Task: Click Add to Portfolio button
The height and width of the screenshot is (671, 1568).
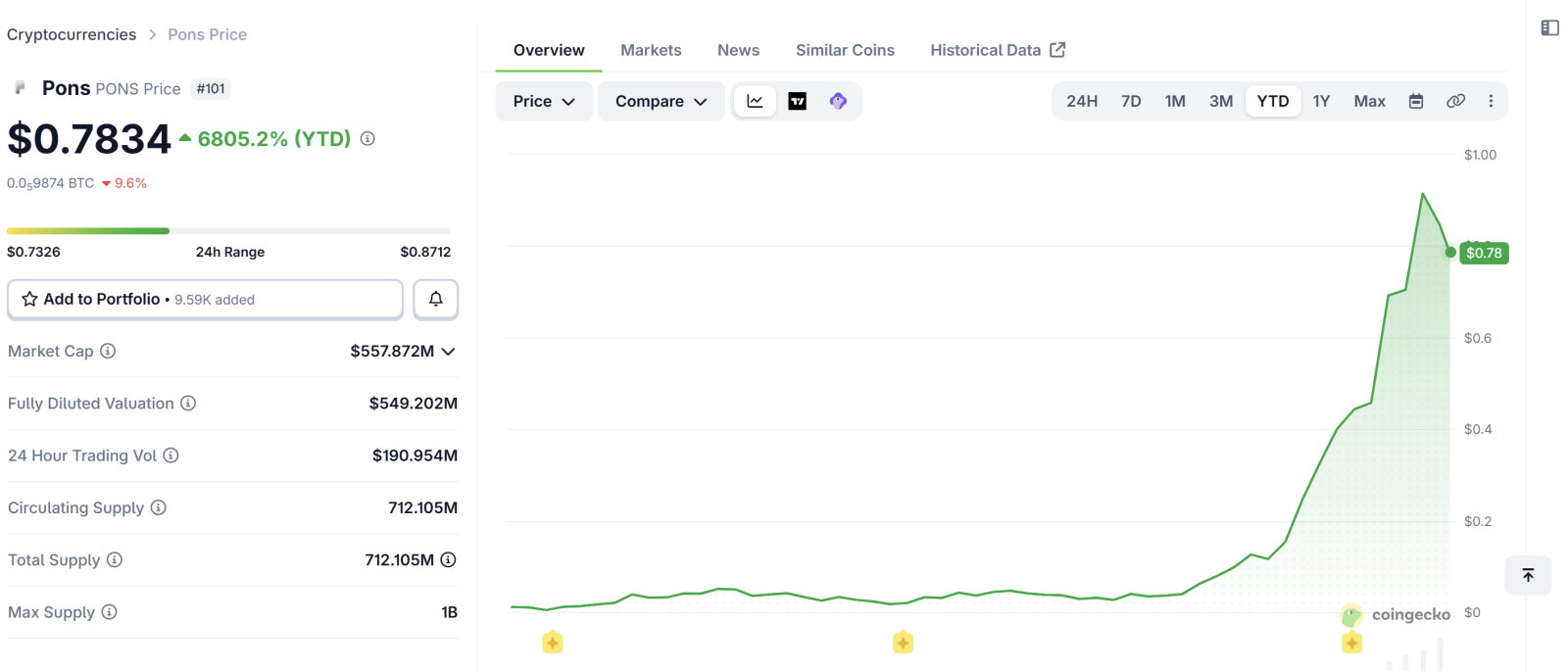Action: pyautogui.click(x=205, y=299)
